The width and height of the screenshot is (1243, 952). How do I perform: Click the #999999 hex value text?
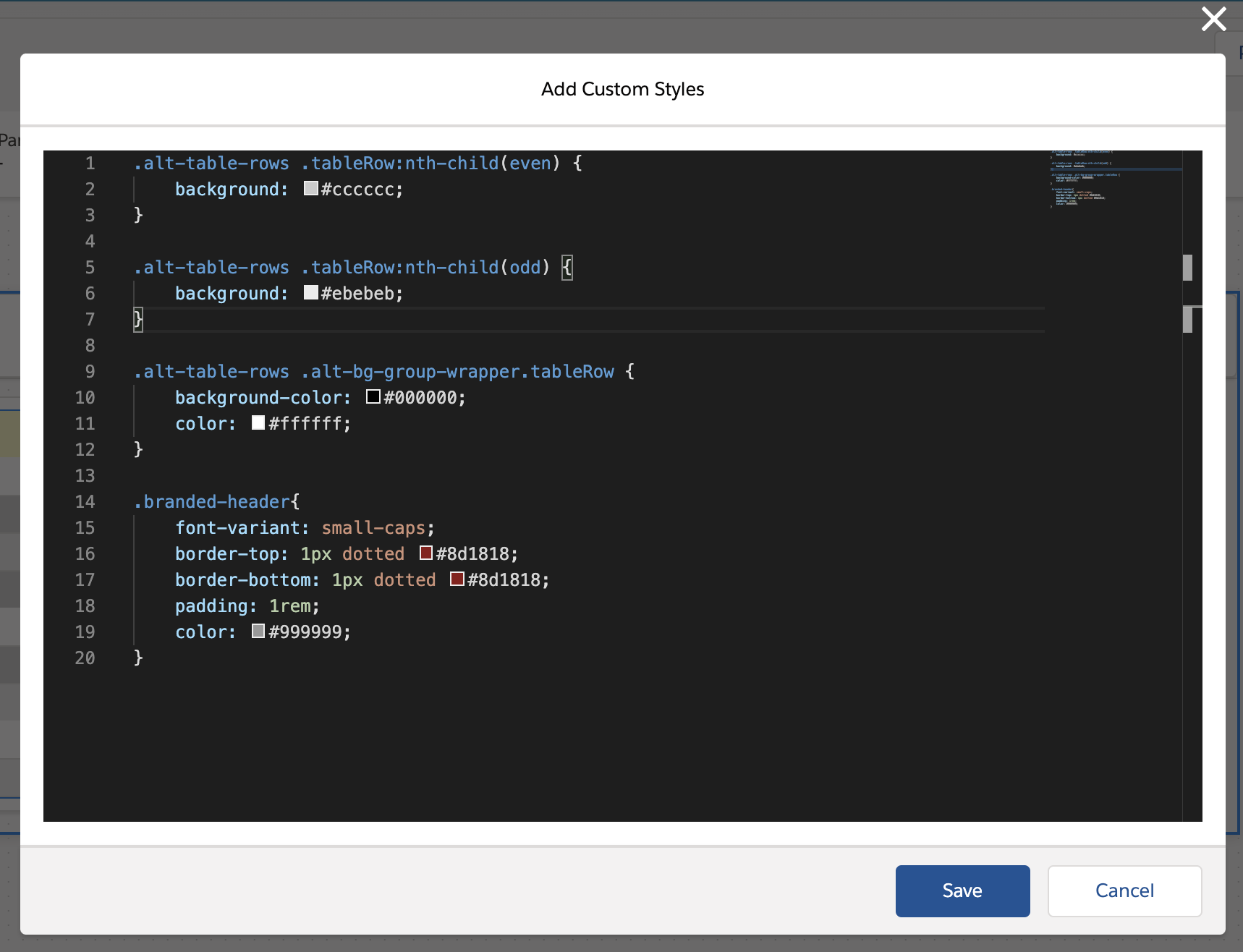tap(305, 632)
